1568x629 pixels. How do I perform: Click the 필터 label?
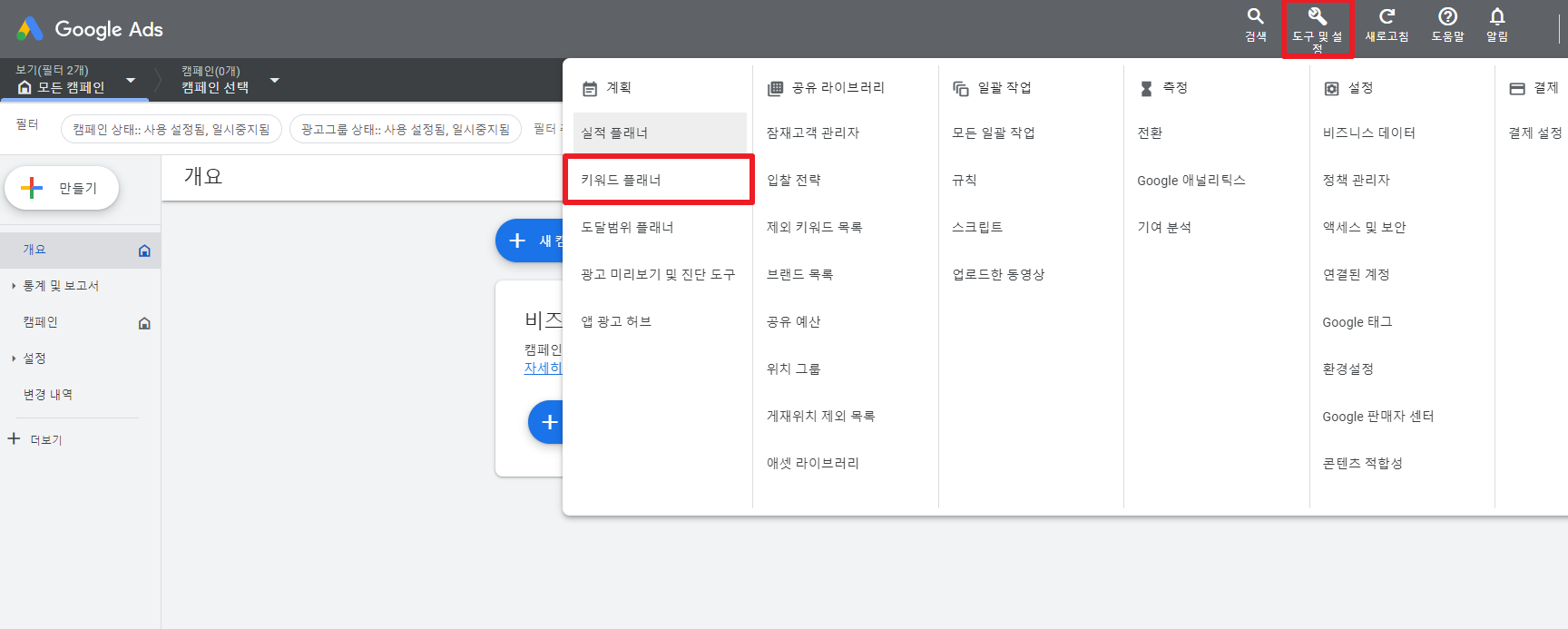pyautogui.click(x=27, y=124)
